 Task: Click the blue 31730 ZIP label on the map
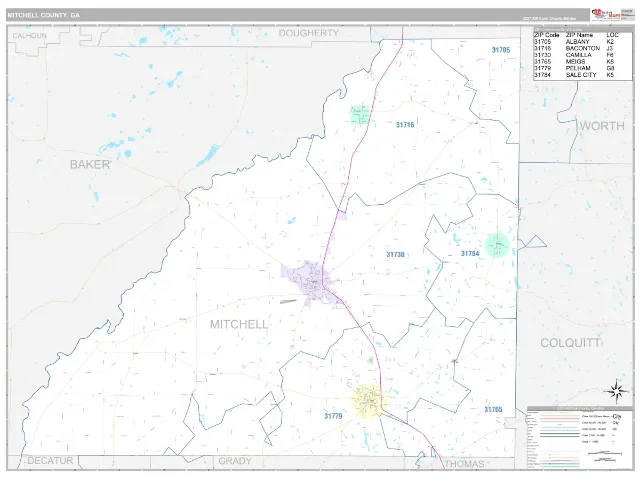click(x=395, y=255)
